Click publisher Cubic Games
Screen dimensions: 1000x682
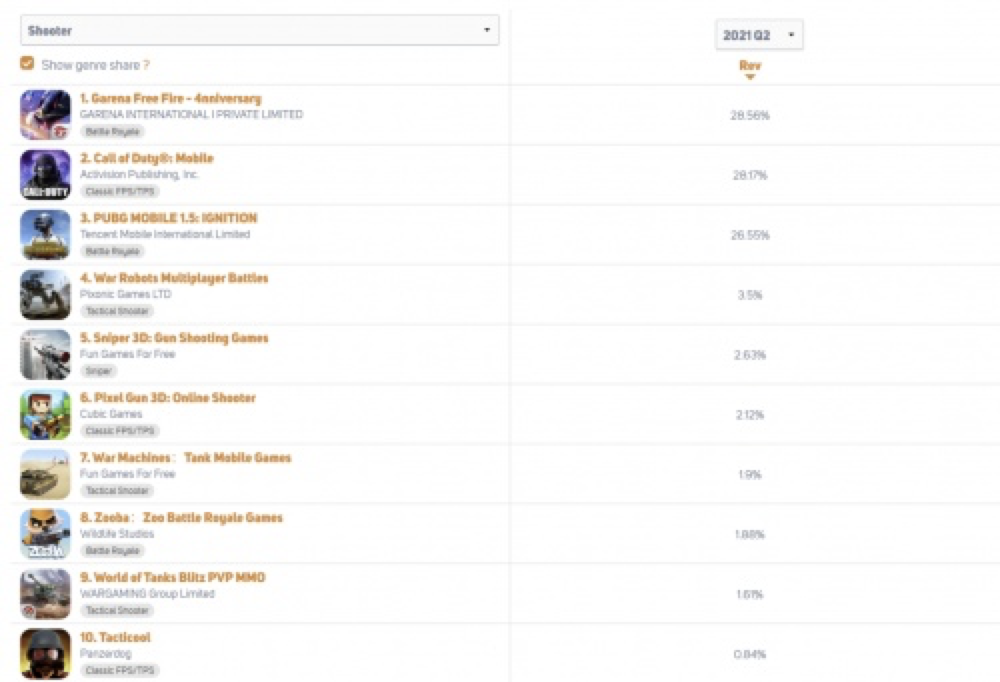coord(111,414)
